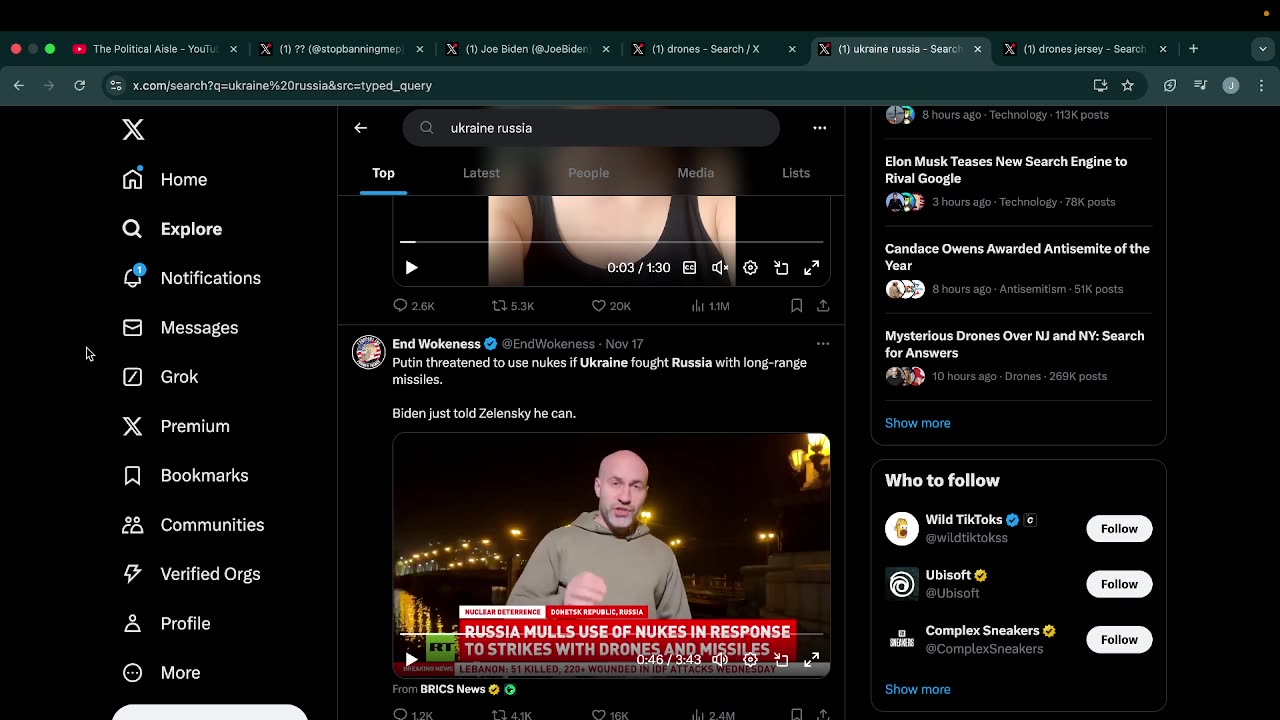
Task: View analytics showing 1.1M views
Action: coord(709,306)
